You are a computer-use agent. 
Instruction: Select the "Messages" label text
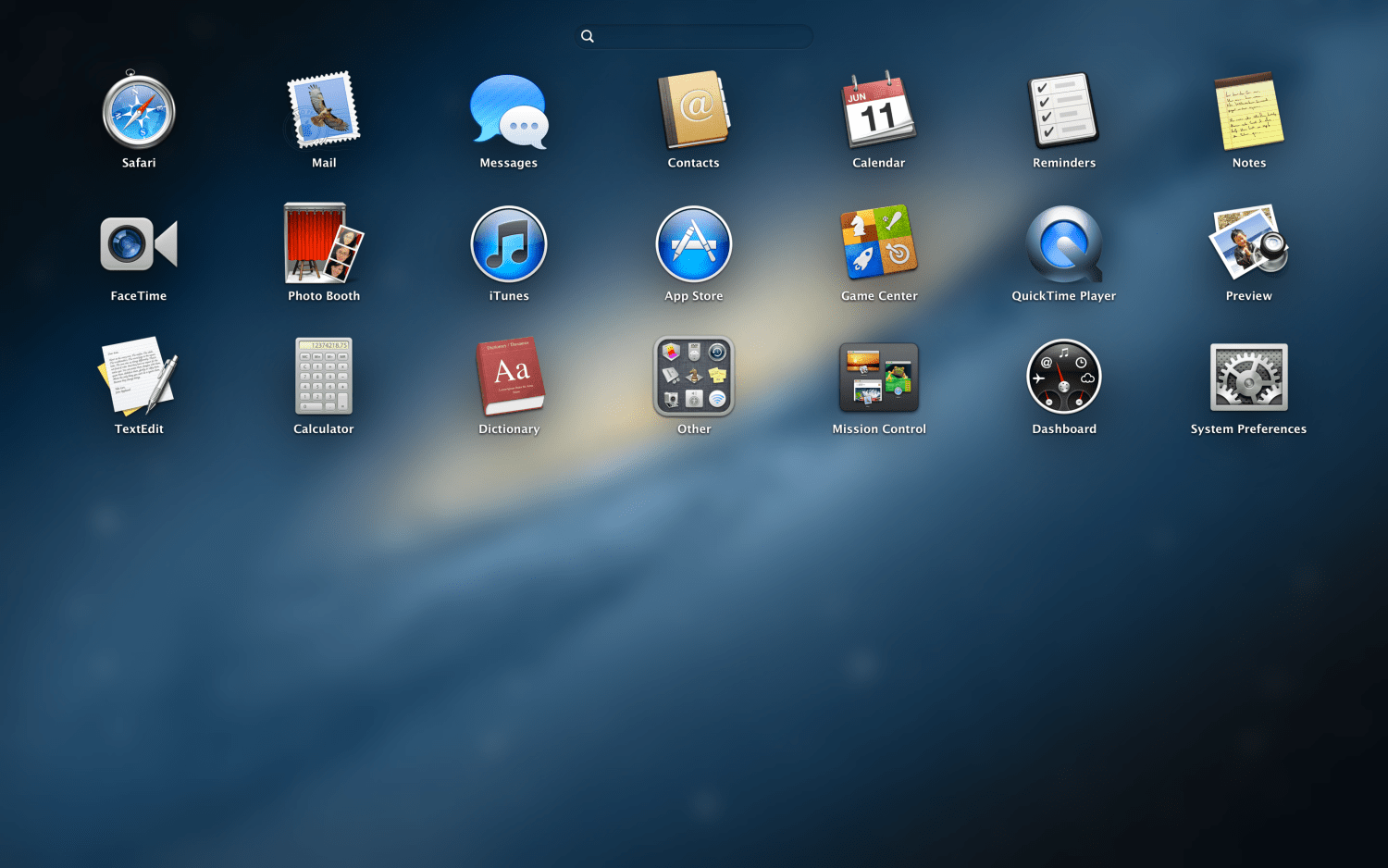pos(509,163)
